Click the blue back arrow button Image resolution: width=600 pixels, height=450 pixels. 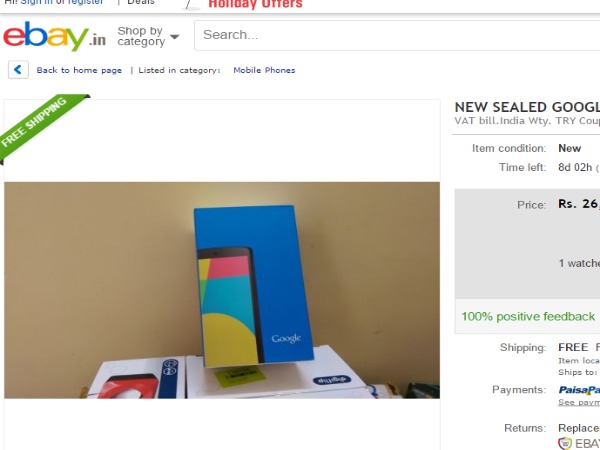18,70
